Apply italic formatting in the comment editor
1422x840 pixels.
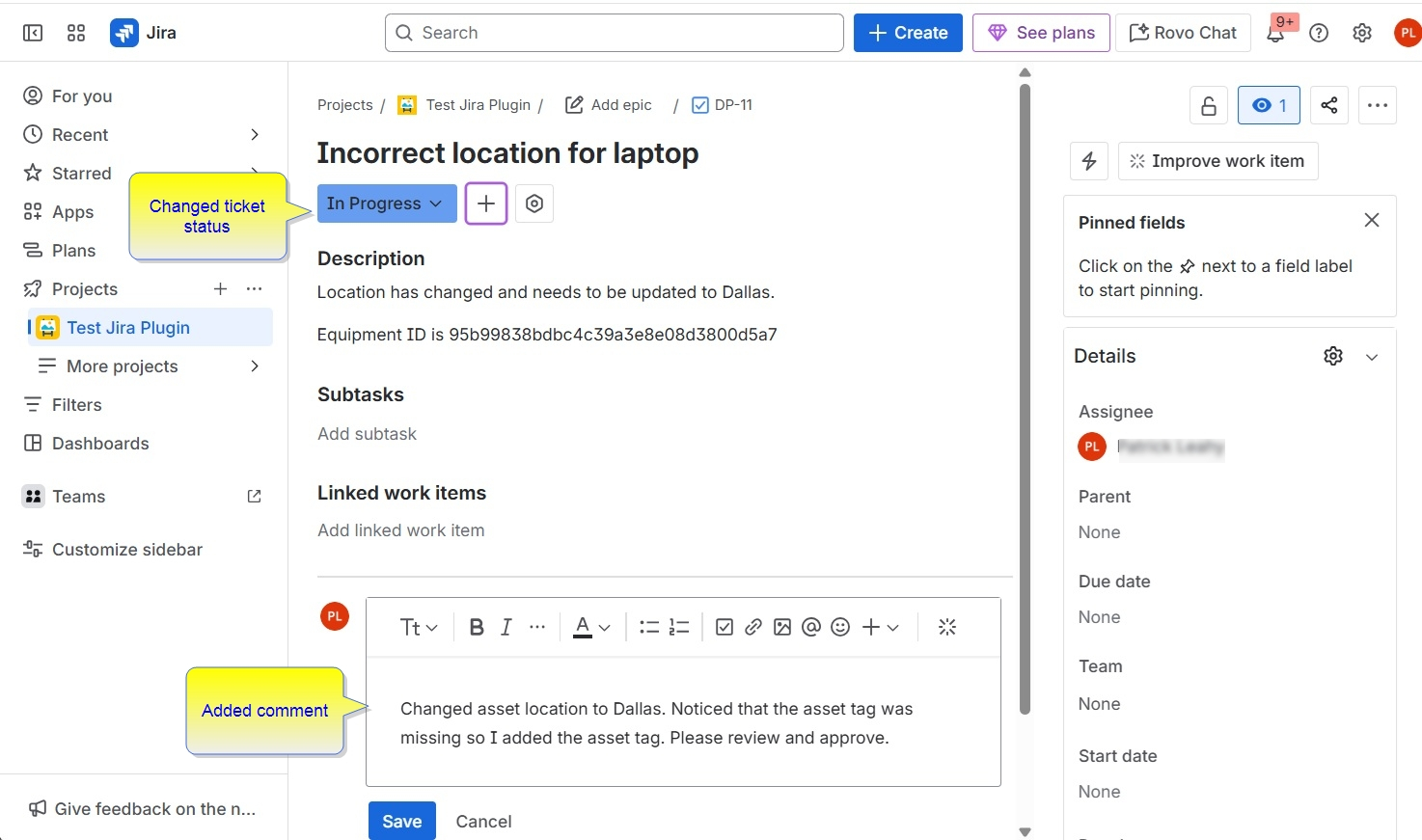506,627
